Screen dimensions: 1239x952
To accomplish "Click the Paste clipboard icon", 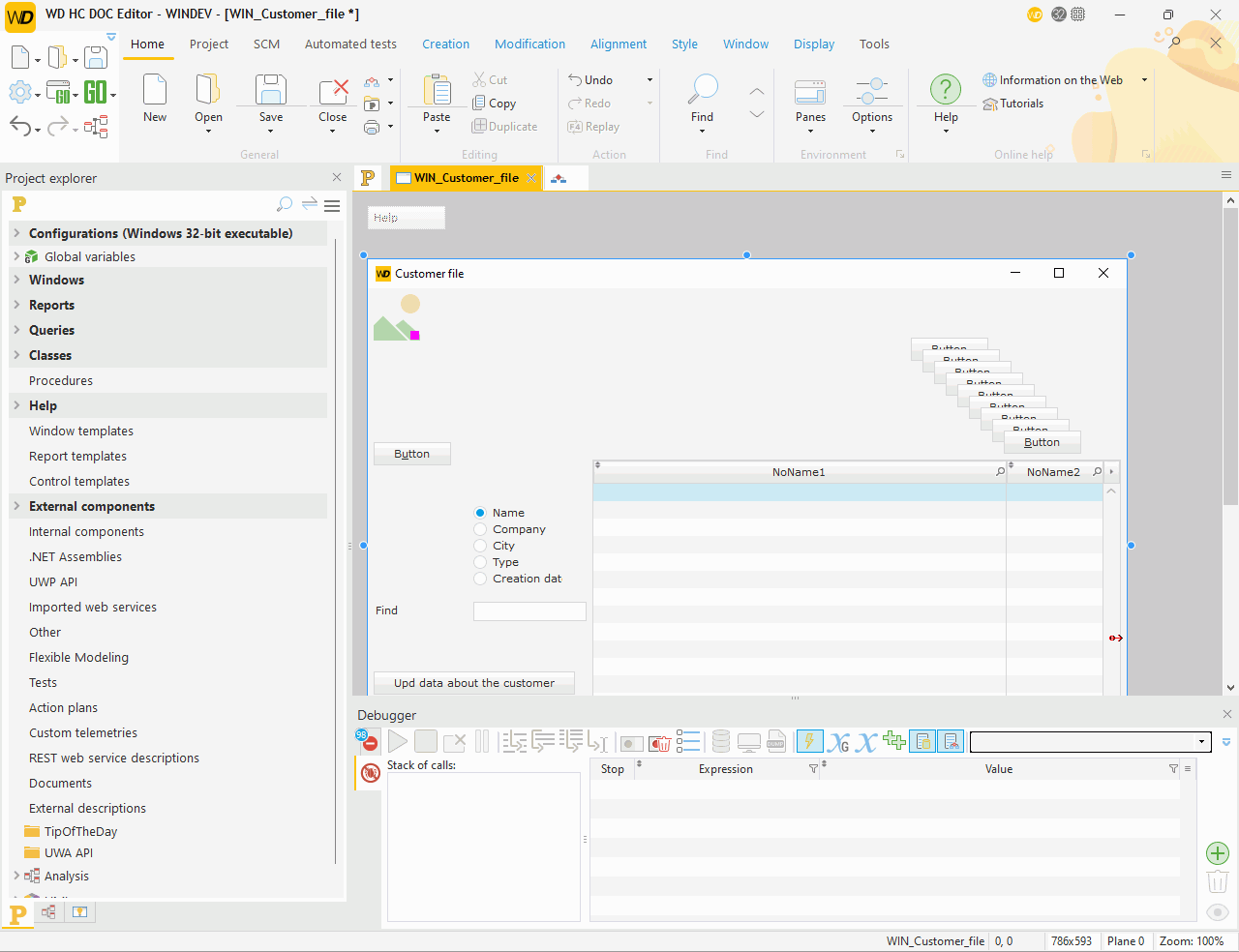I will click(437, 89).
